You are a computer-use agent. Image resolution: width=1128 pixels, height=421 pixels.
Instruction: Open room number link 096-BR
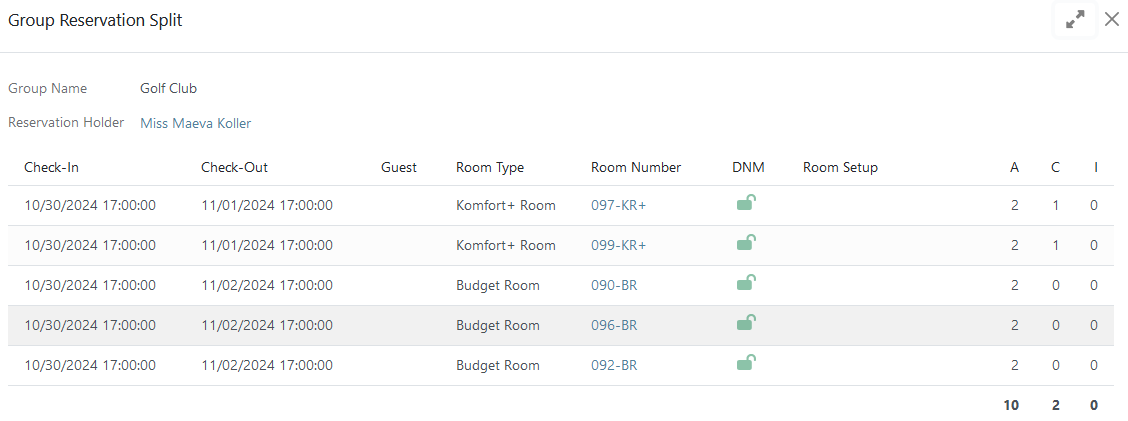coord(614,325)
